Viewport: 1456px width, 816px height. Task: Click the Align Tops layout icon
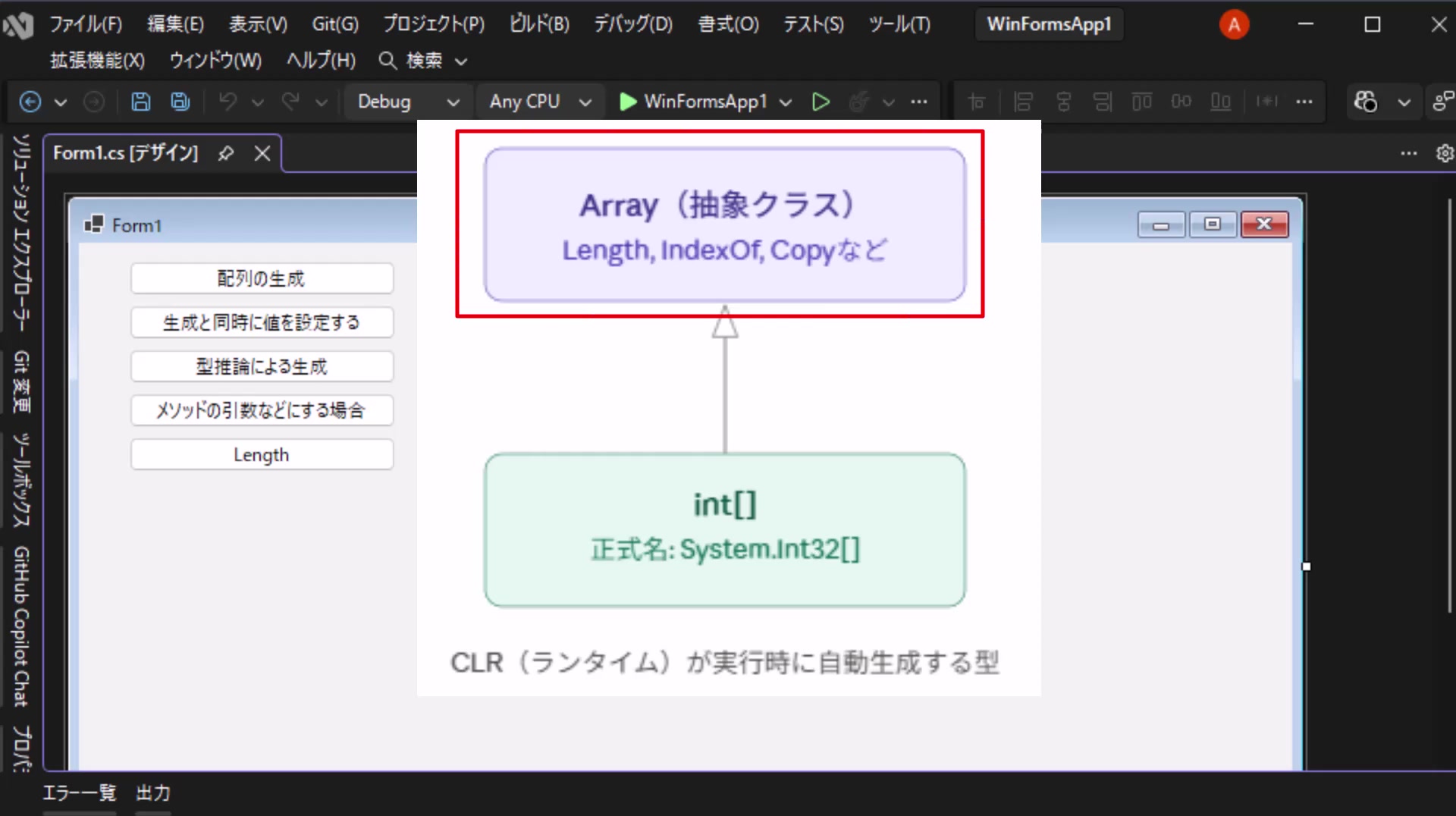point(1142,102)
